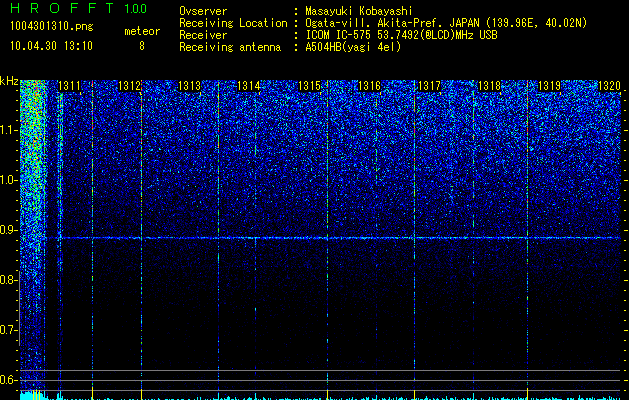
Task: Click the 1313 time marker
Action: click(189, 86)
